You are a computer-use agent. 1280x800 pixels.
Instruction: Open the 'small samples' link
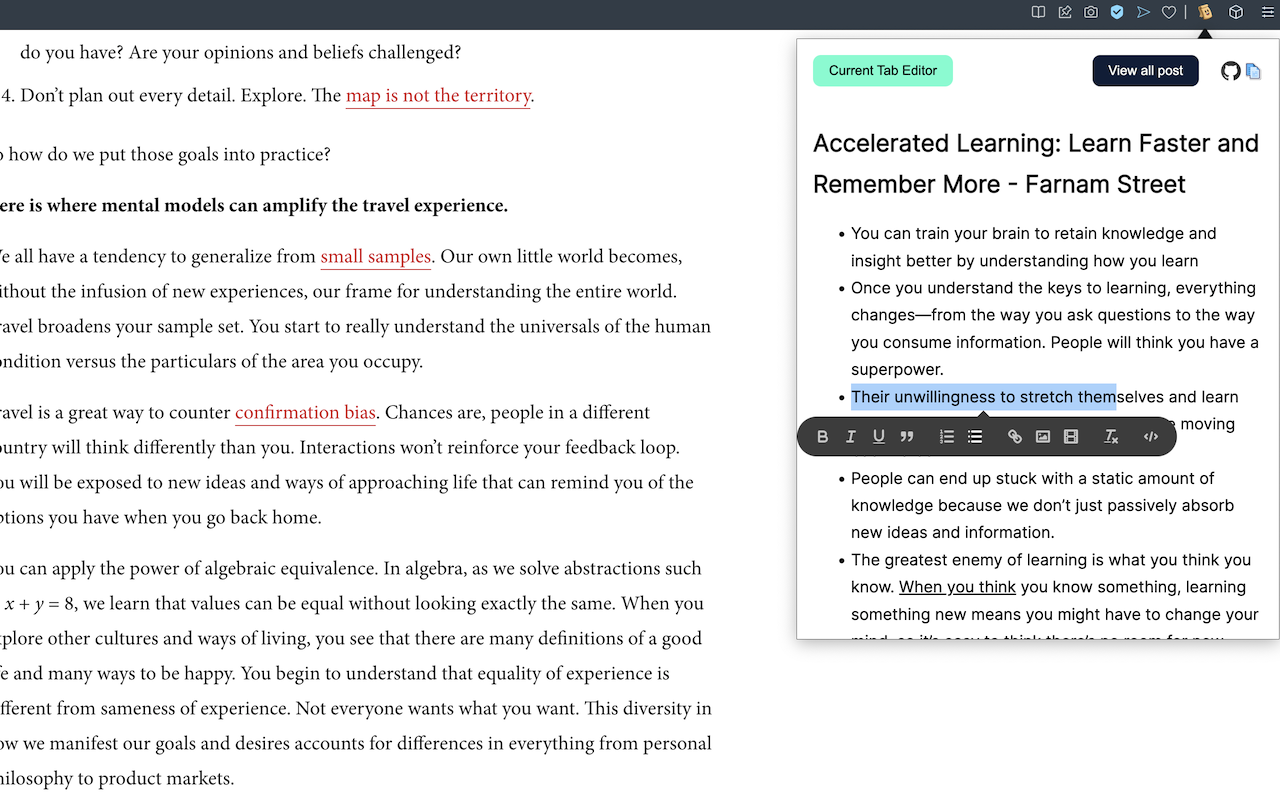tap(375, 257)
